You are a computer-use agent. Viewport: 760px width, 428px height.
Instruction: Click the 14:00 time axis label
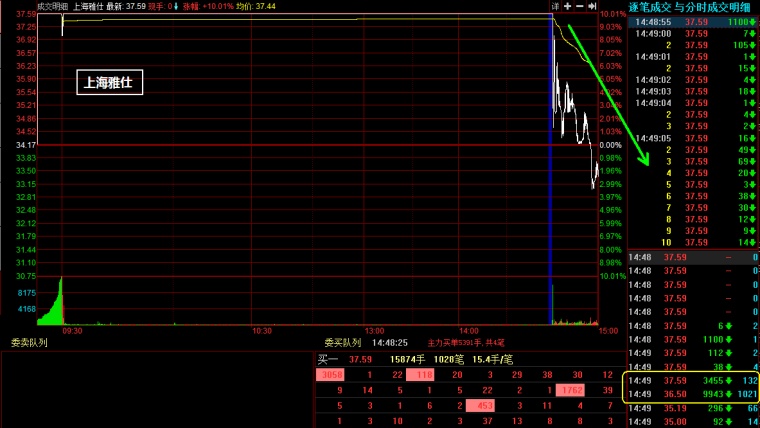pos(469,331)
